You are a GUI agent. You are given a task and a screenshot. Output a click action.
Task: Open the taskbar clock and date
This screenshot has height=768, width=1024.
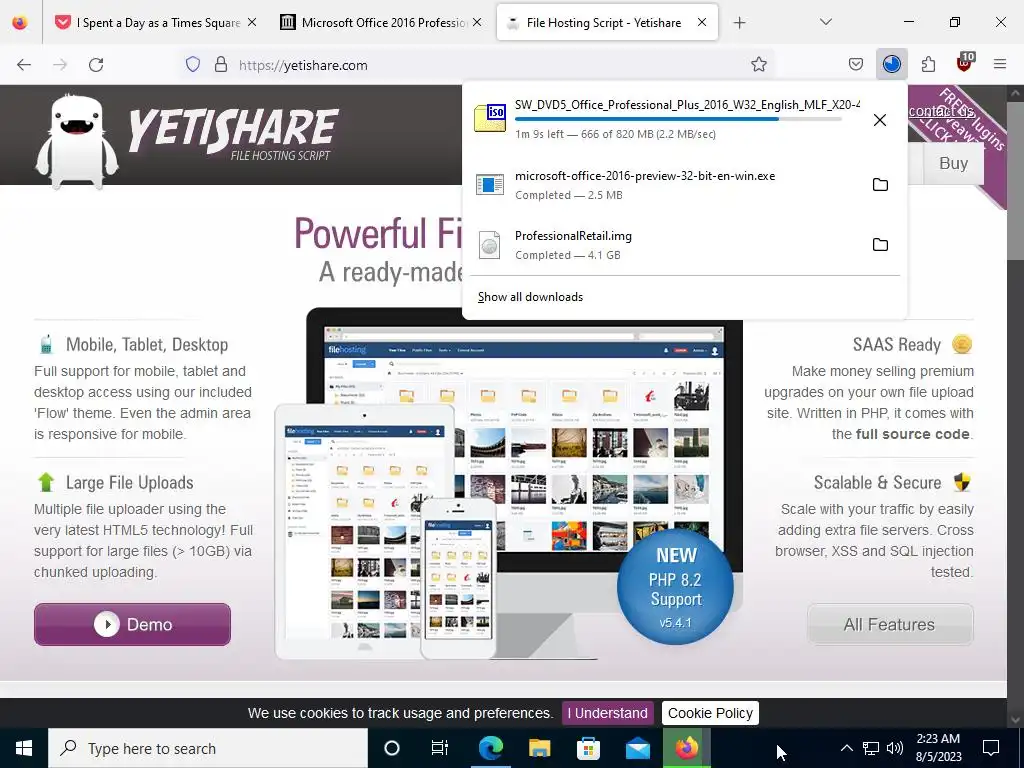tap(938, 748)
